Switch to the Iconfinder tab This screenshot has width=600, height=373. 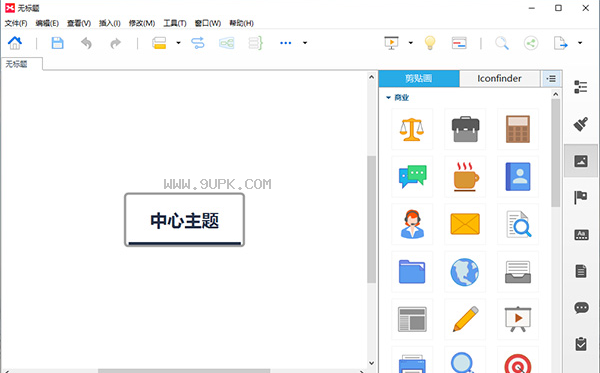click(x=499, y=78)
